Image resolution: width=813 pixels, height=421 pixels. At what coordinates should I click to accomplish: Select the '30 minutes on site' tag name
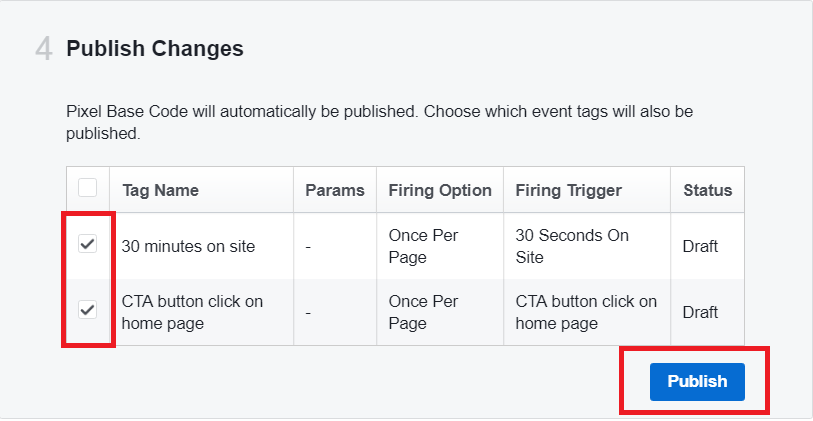[188, 246]
